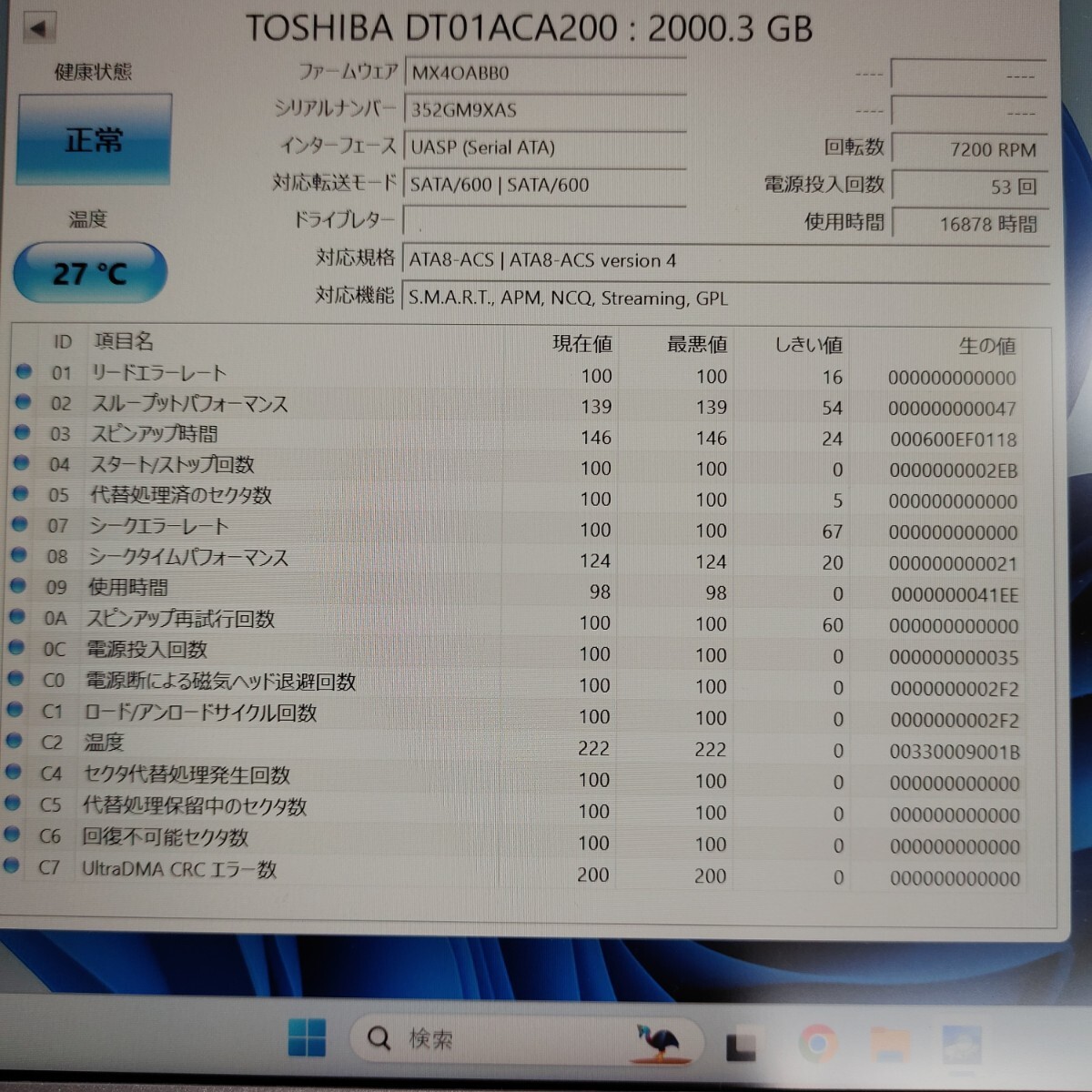Select the serial number field 352GM9XAS

click(544, 110)
